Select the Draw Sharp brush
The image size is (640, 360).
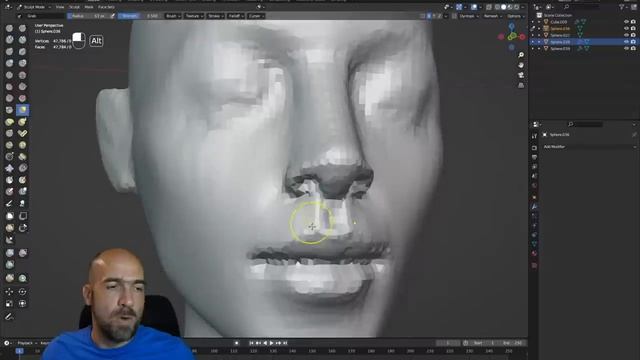coord(22,28)
